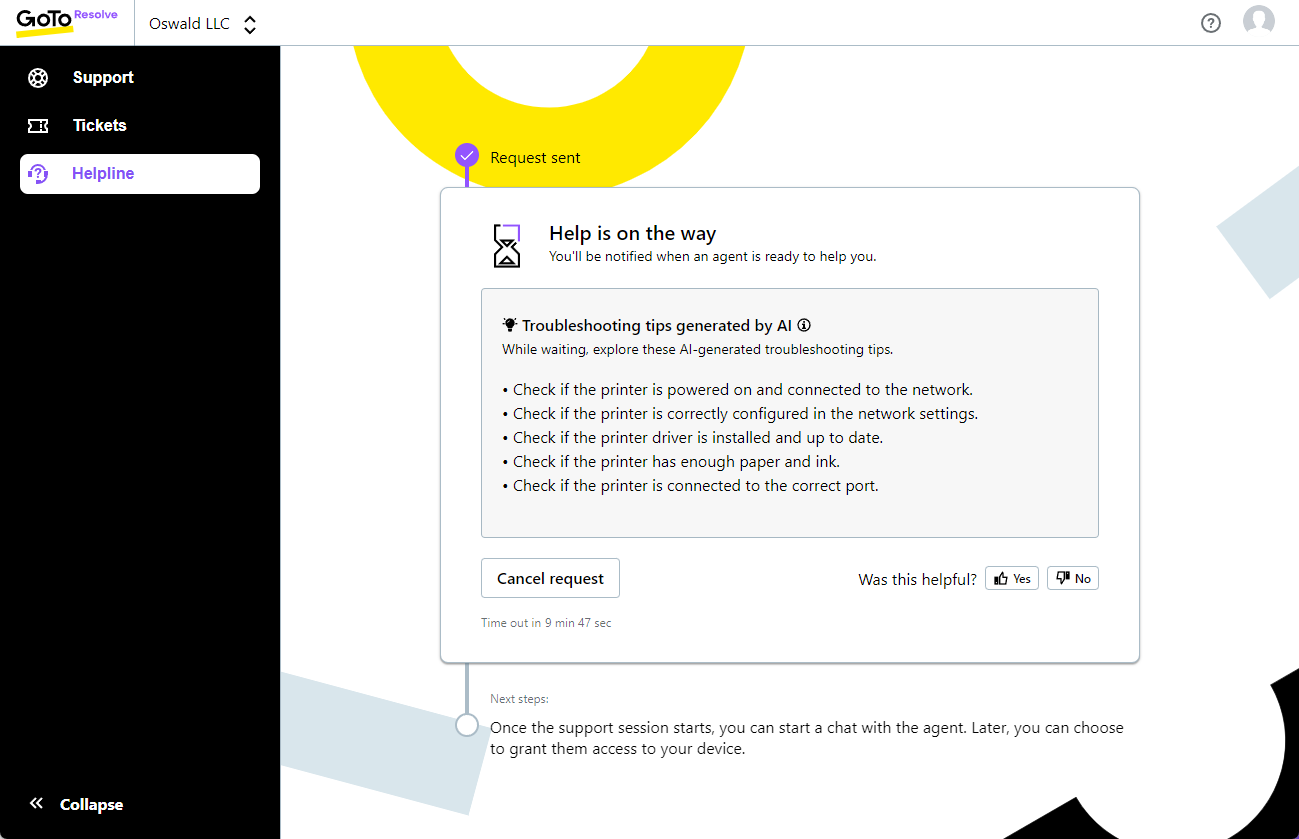Switch to the Tickets section
Viewport: 1299px width, 839px height.
click(99, 125)
